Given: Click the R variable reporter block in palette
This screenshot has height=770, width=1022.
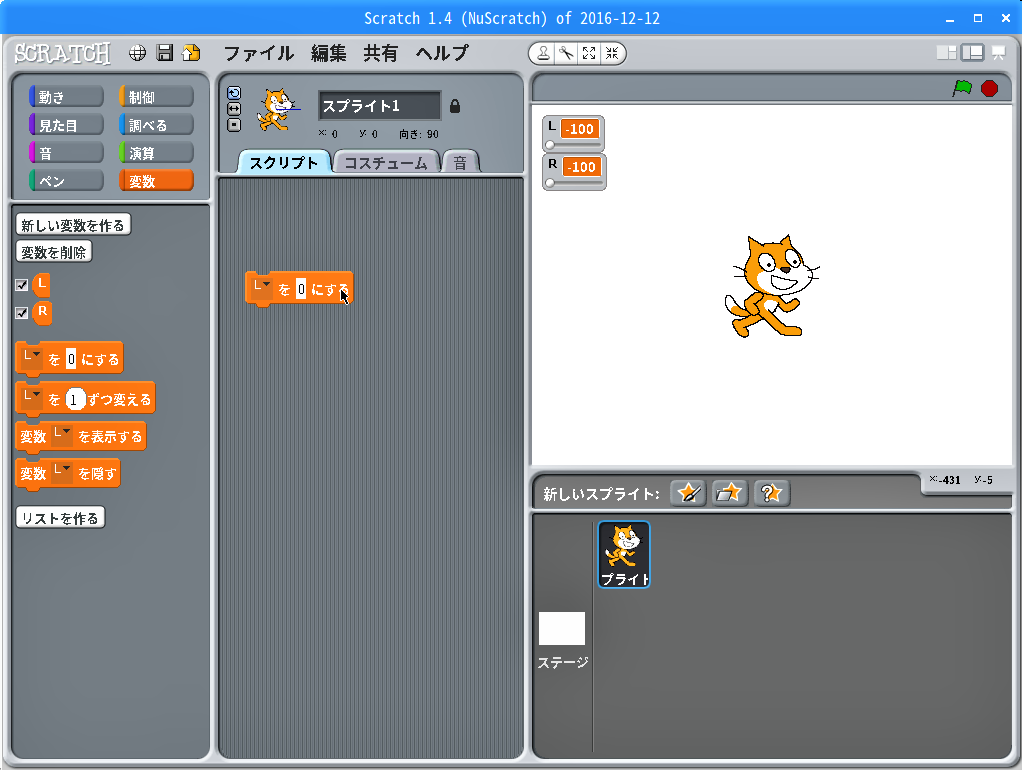Looking at the screenshot, I should (x=42, y=312).
